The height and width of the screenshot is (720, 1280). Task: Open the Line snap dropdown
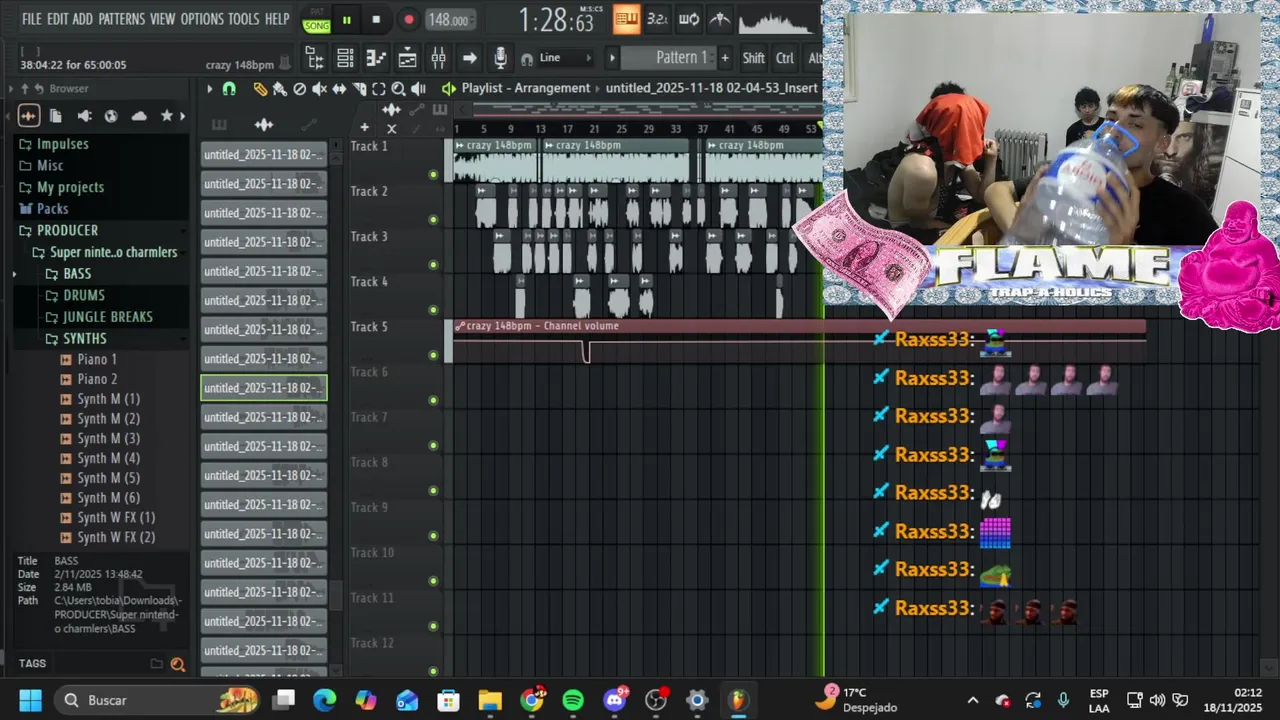[566, 58]
